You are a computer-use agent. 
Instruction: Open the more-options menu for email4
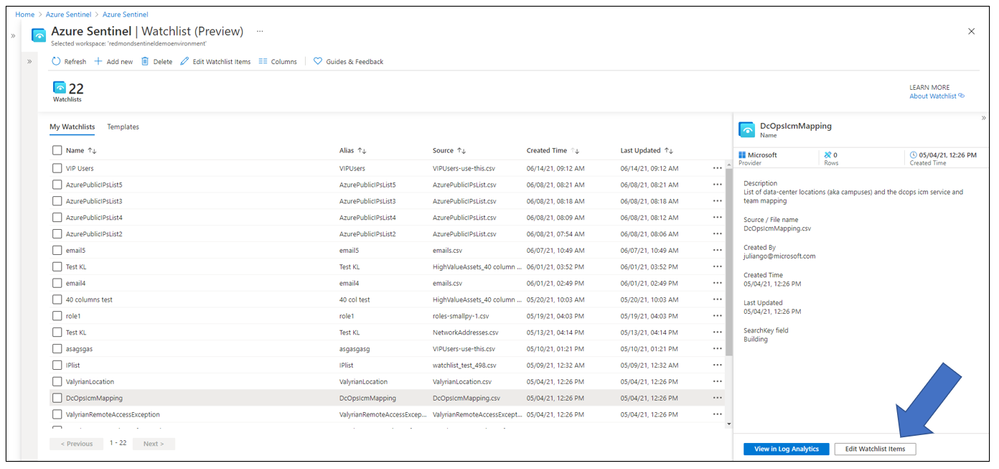pyautogui.click(x=718, y=284)
